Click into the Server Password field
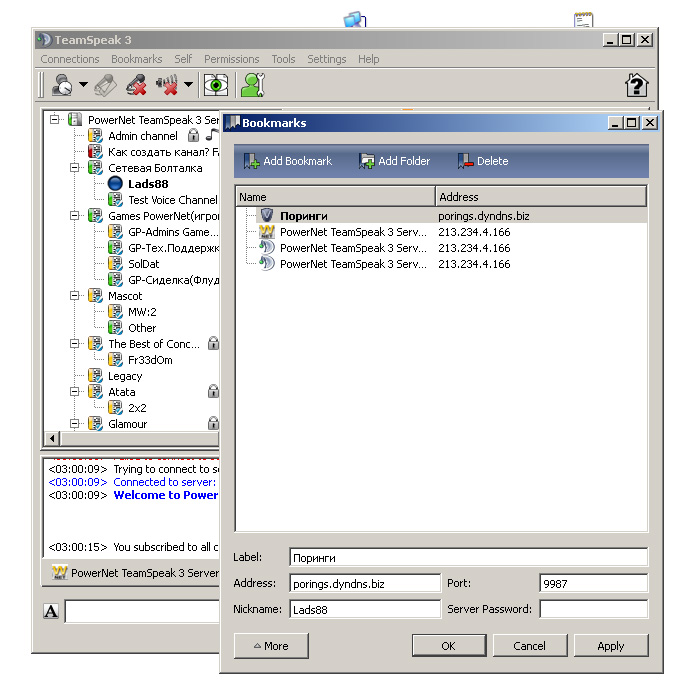Screen dimensions: 700x700 coord(593,609)
